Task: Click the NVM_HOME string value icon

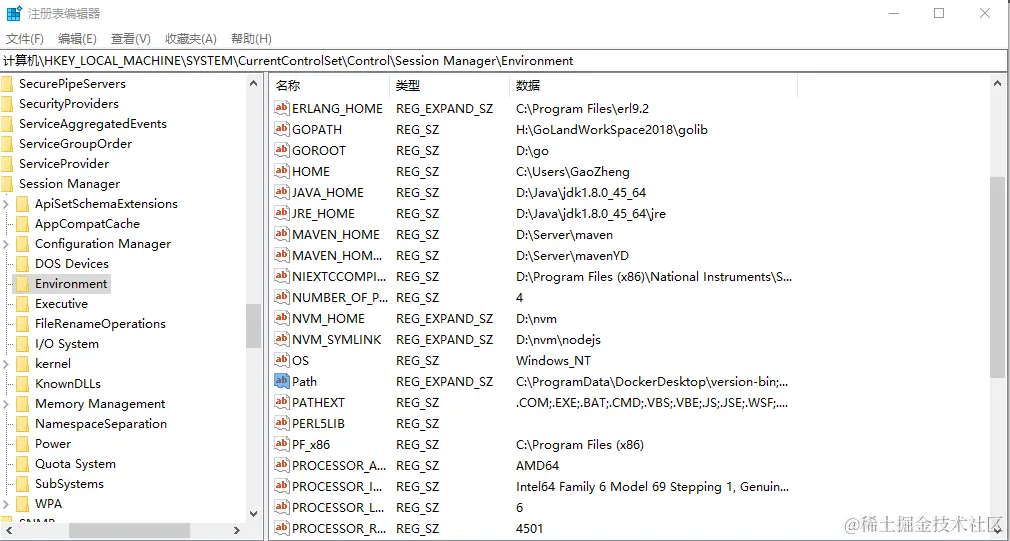Action: tap(281, 318)
